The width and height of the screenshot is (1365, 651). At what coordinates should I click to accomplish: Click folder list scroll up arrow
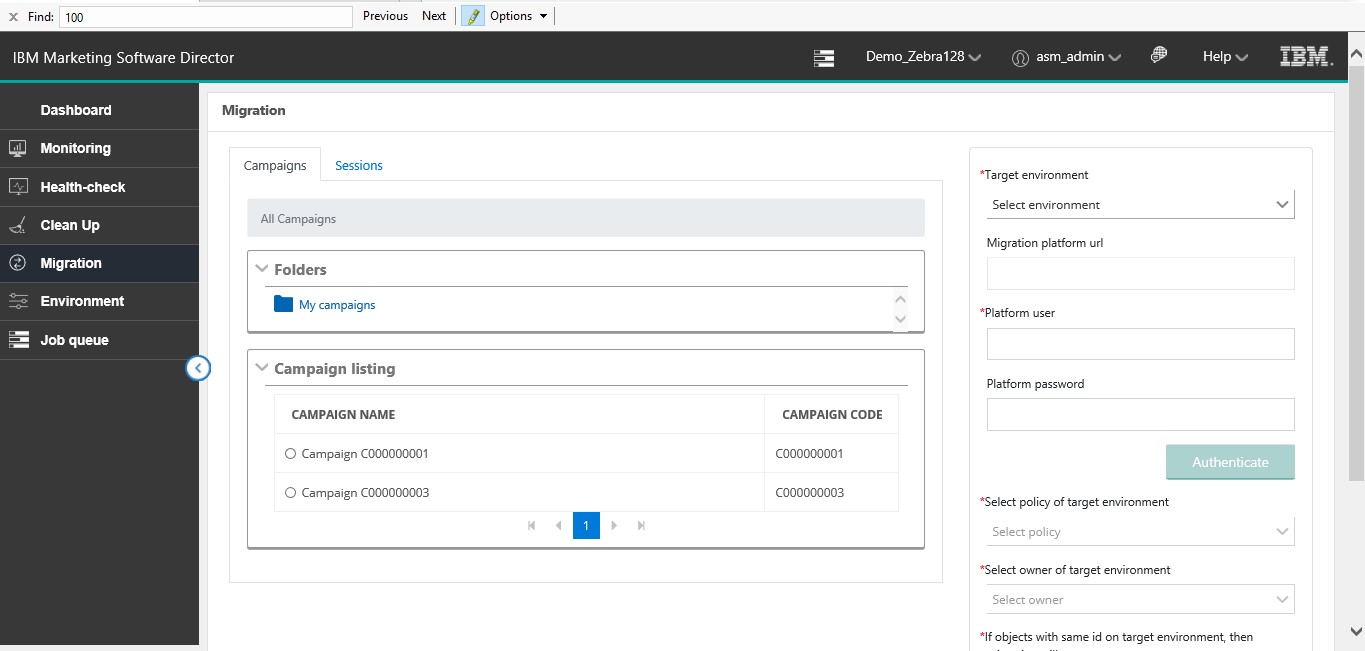click(x=900, y=298)
